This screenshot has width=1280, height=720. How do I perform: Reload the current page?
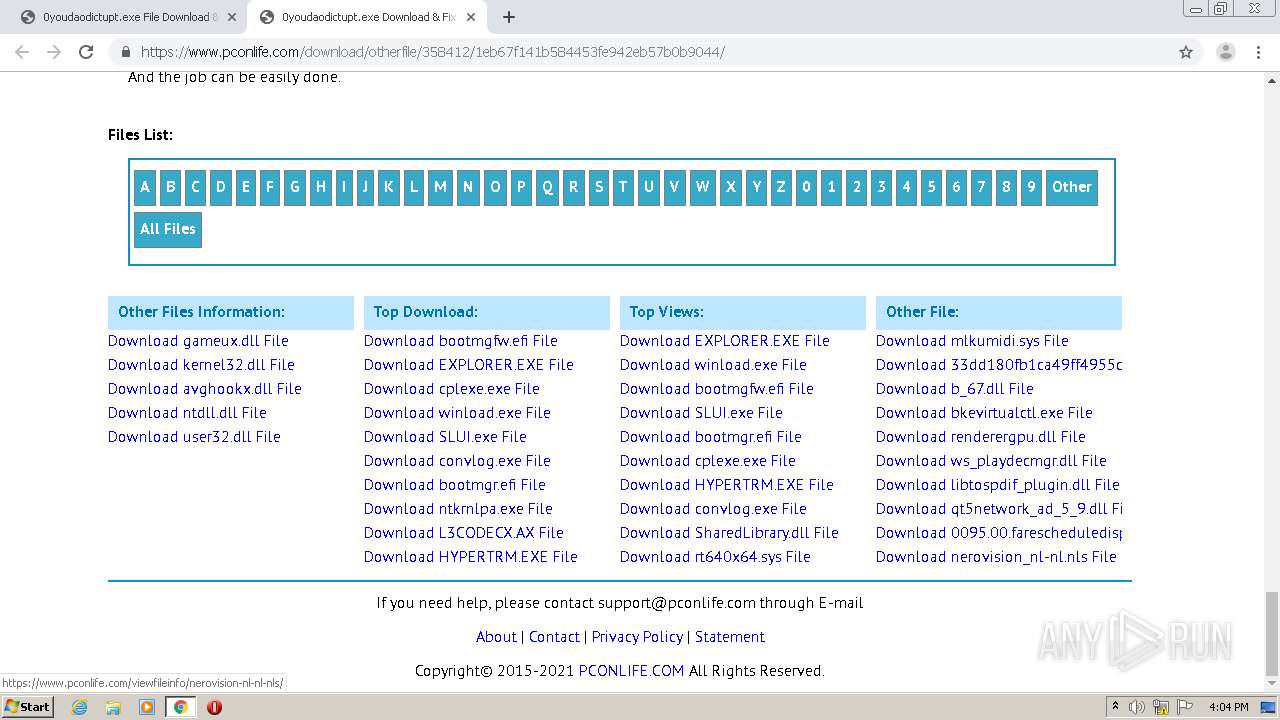point(86,52)
